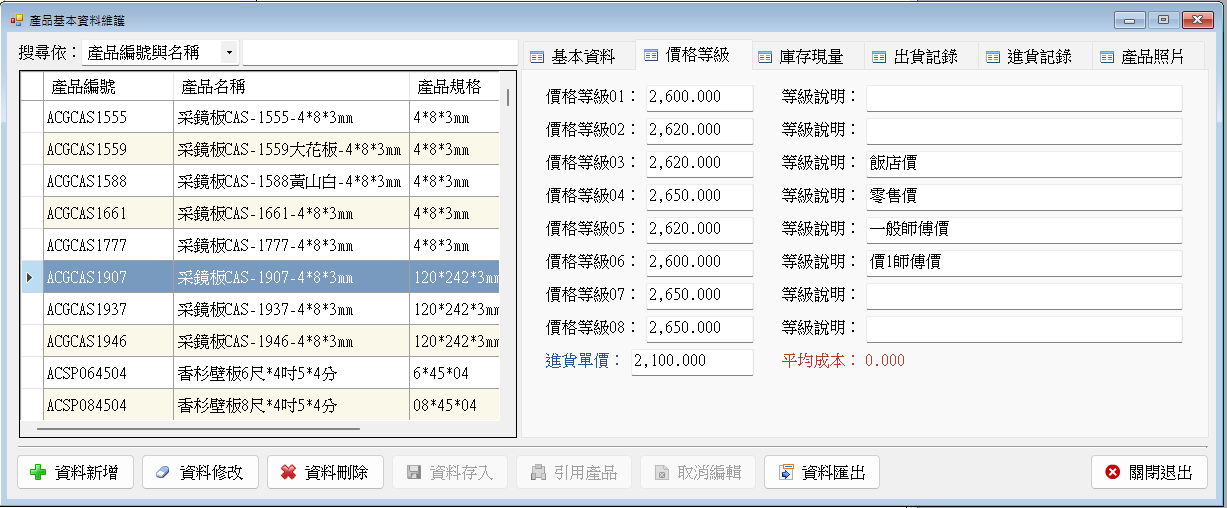This screenshot has height=508, width=1227.
Task: Click the red circle icon on 關閉退出
Action: click(x=1112, y=473)
